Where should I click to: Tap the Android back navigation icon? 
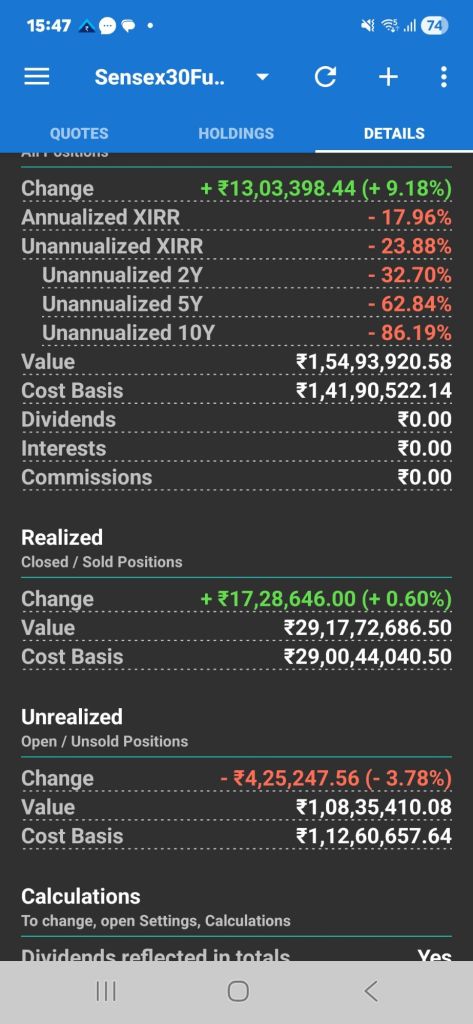pyautogui.click(x=370, y=991)
